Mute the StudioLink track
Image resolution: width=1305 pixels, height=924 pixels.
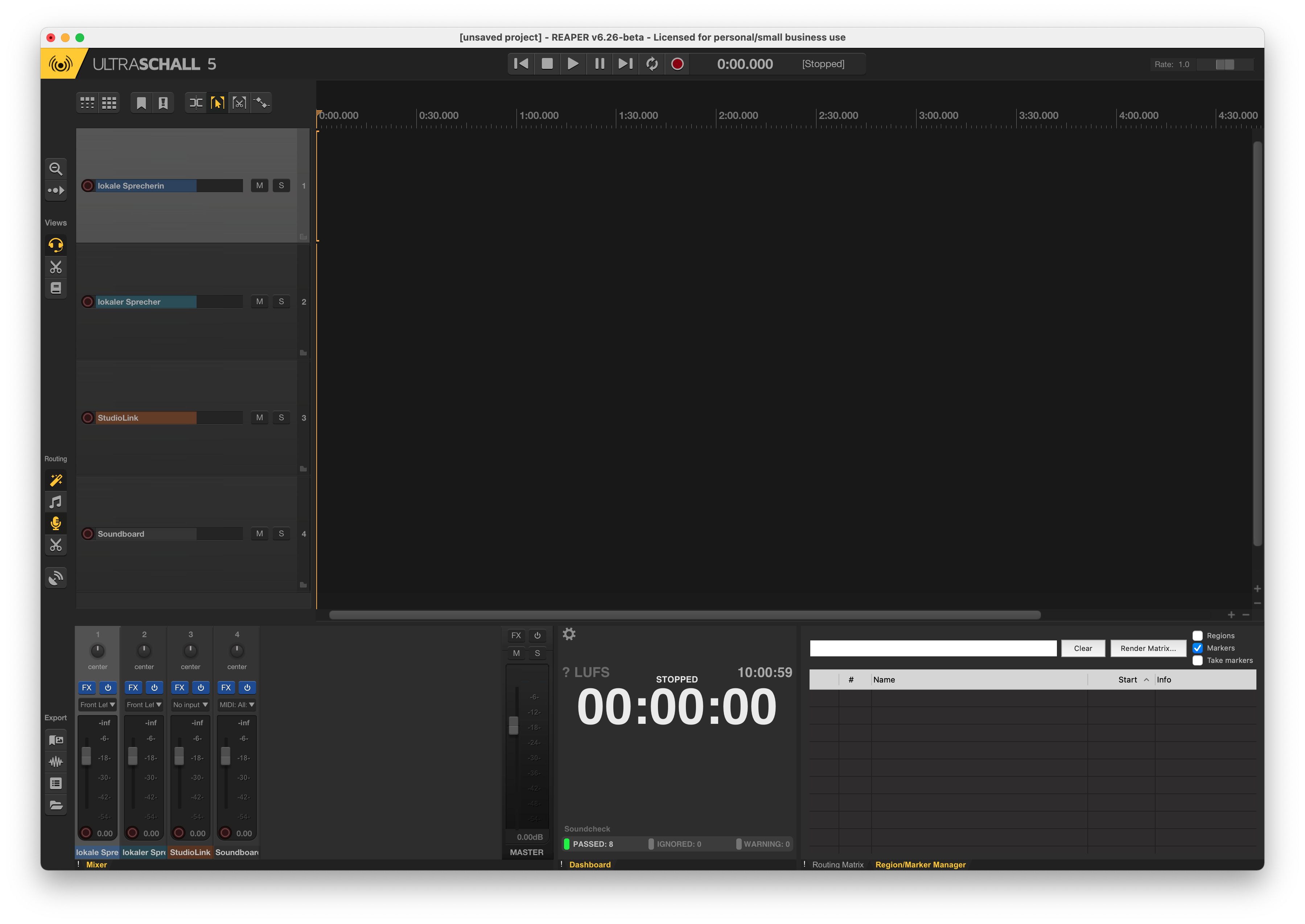[x=260, y=418]
